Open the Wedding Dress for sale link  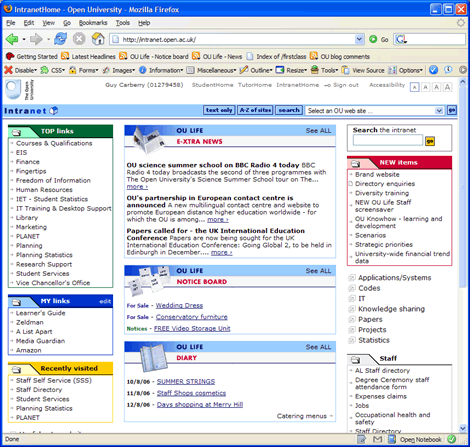179,305
